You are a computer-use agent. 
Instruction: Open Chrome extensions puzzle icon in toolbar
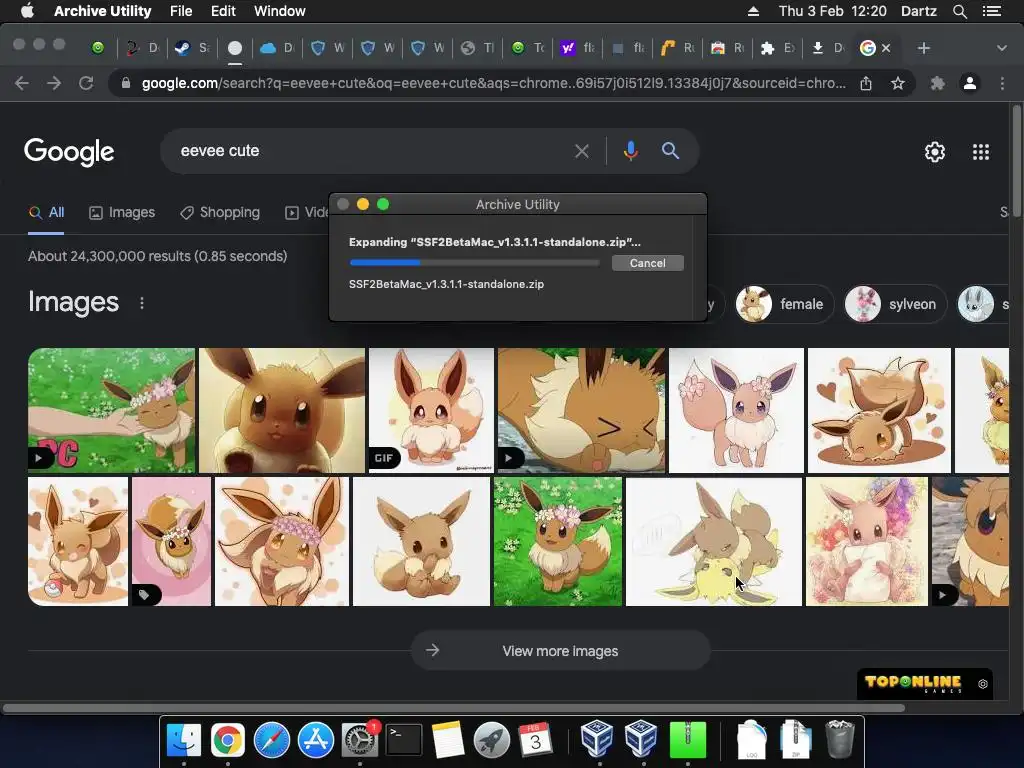tap(937, 83)
